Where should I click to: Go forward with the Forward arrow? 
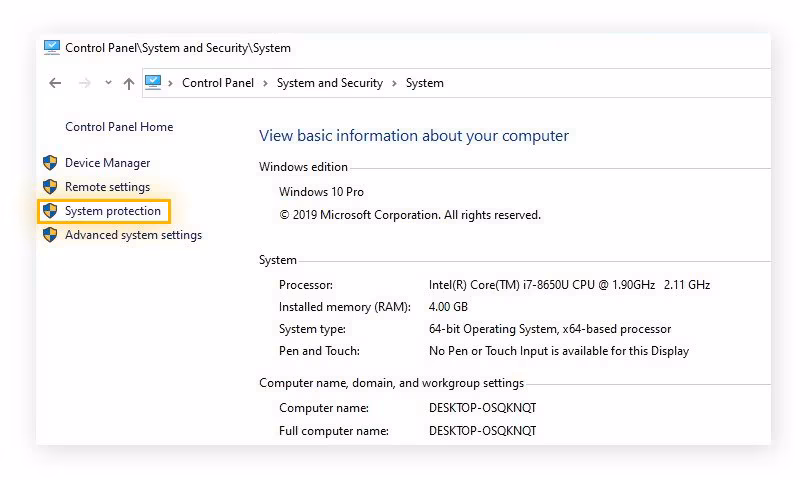pyautogui.click(x=83, y=83)
